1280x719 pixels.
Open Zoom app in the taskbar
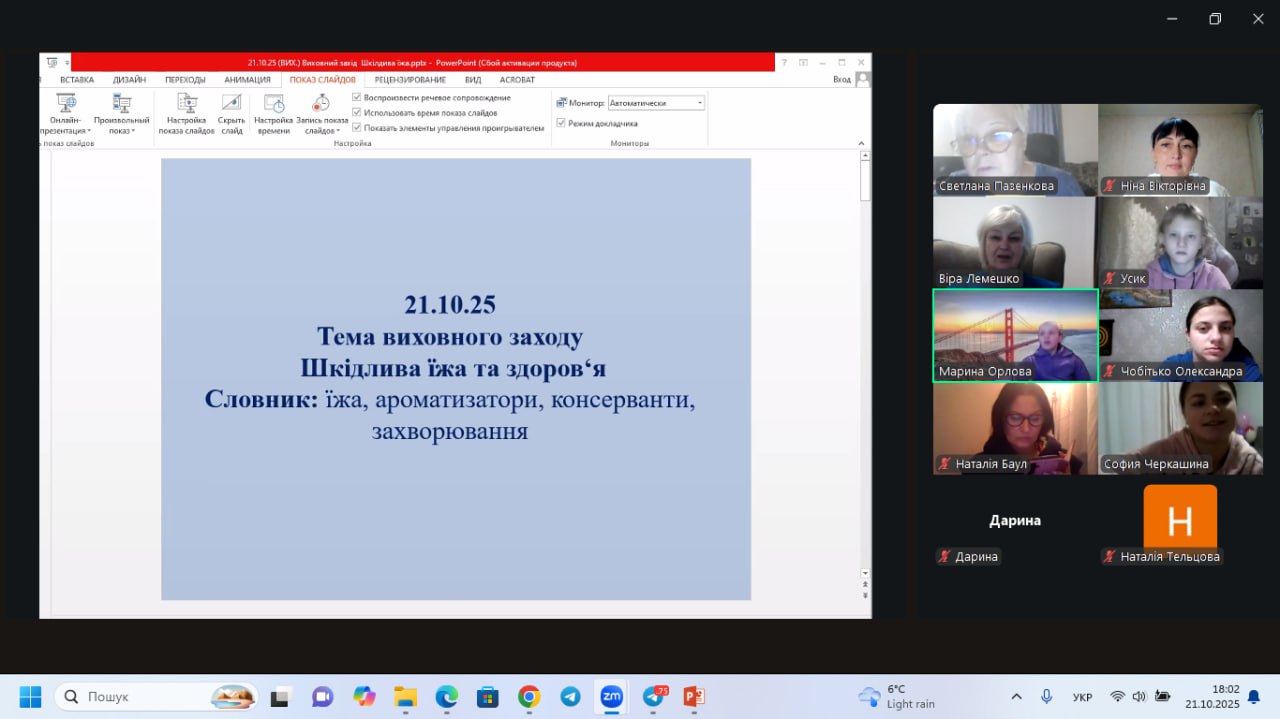(x=611, y=696)
